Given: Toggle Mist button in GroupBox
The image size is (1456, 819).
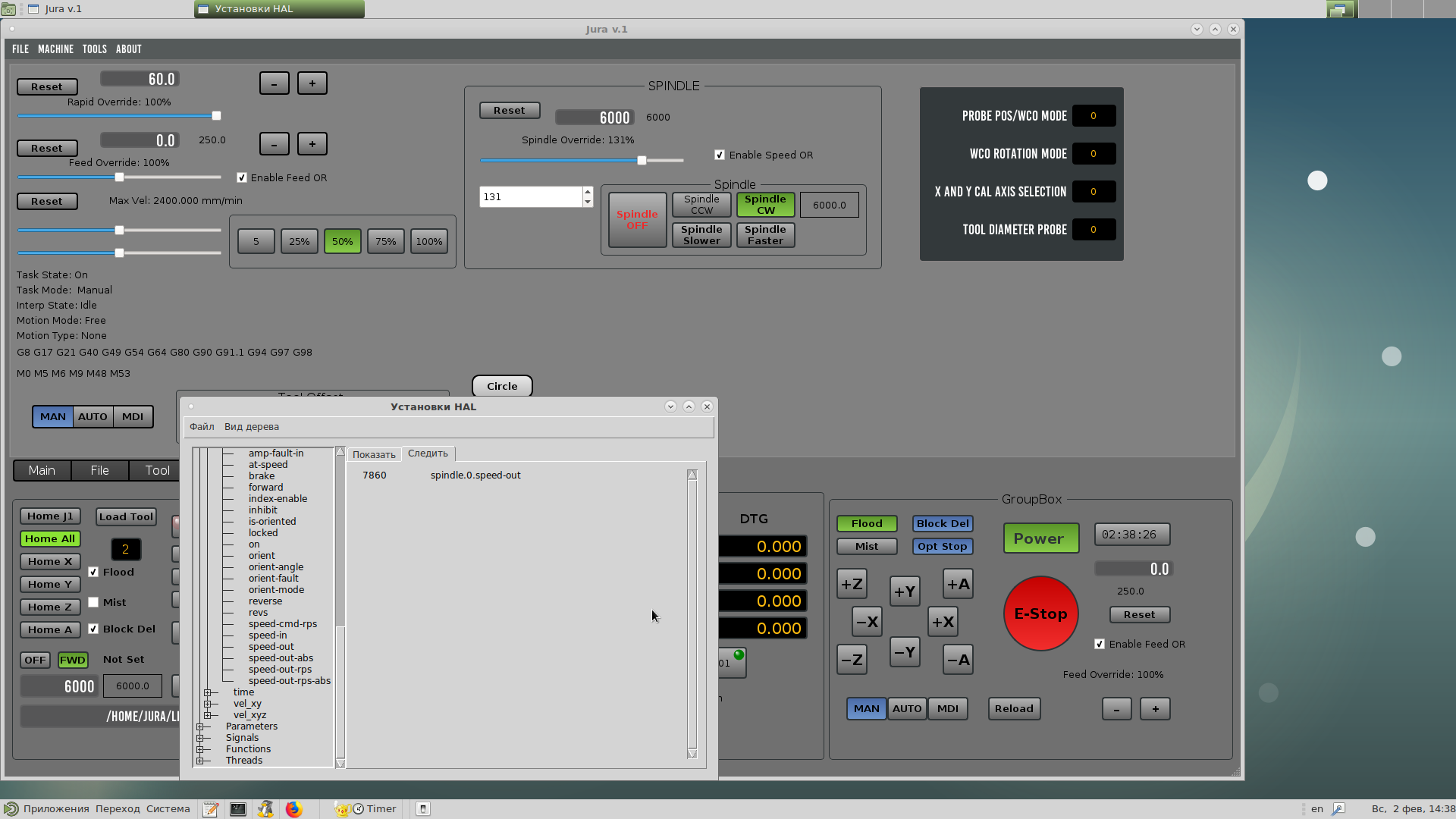Looking at the screenshot, I should coord(867,546).
